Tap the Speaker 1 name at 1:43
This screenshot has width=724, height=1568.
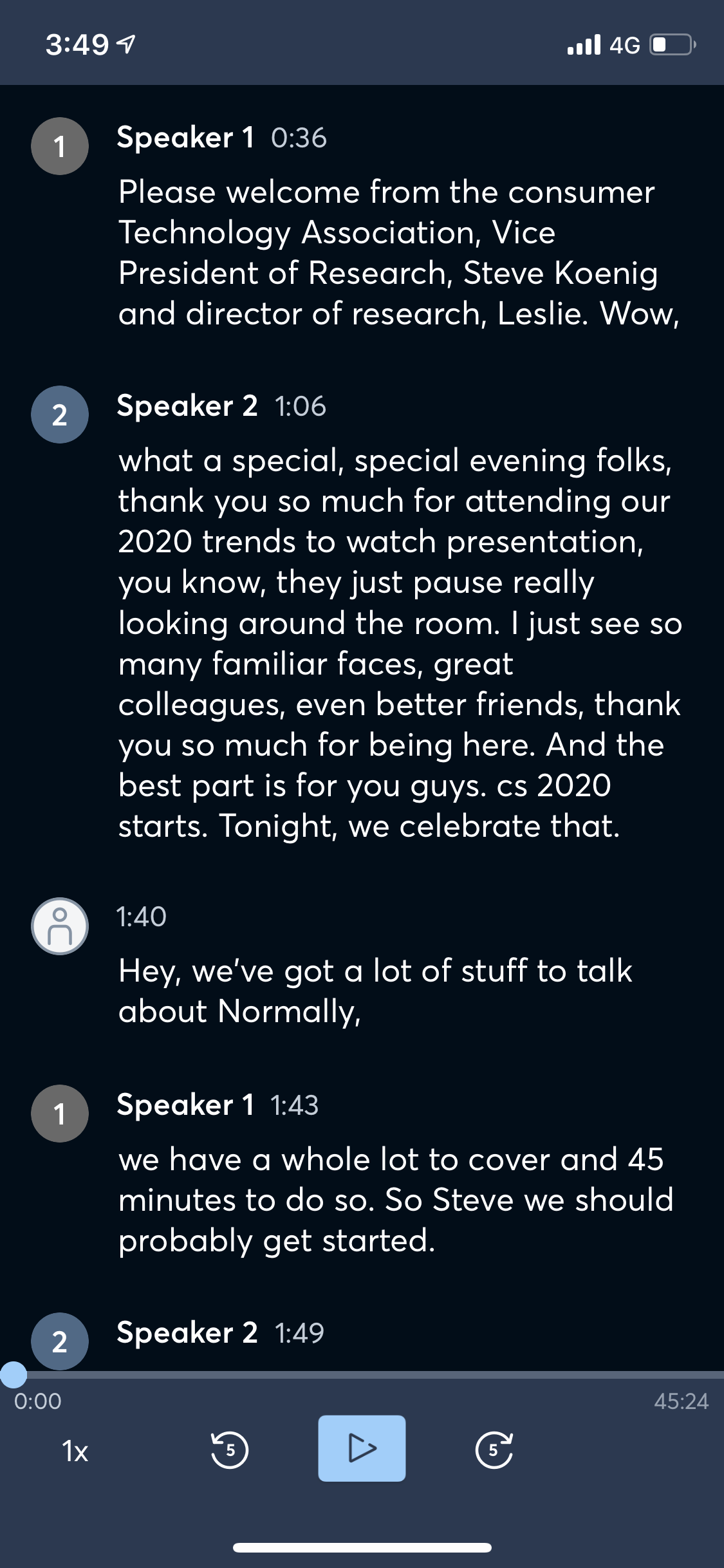[185, 1105]
